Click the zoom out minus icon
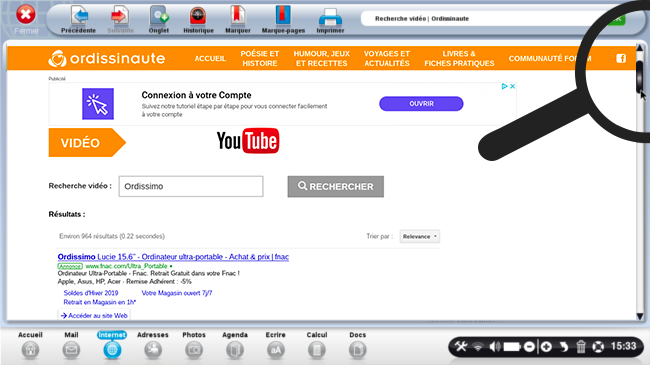Screen dimensions: 650x365 (x=529, y=346)
